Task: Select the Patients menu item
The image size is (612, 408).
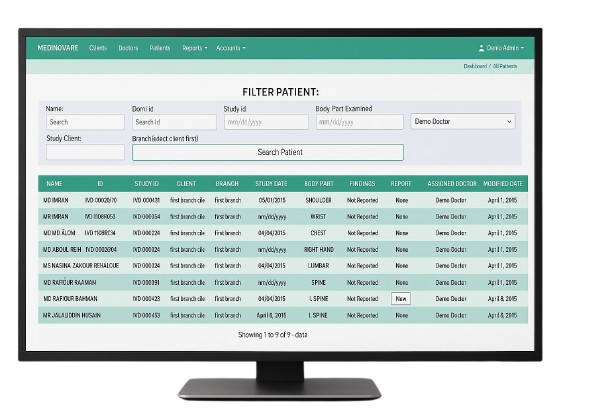Action: coord(159,48)
